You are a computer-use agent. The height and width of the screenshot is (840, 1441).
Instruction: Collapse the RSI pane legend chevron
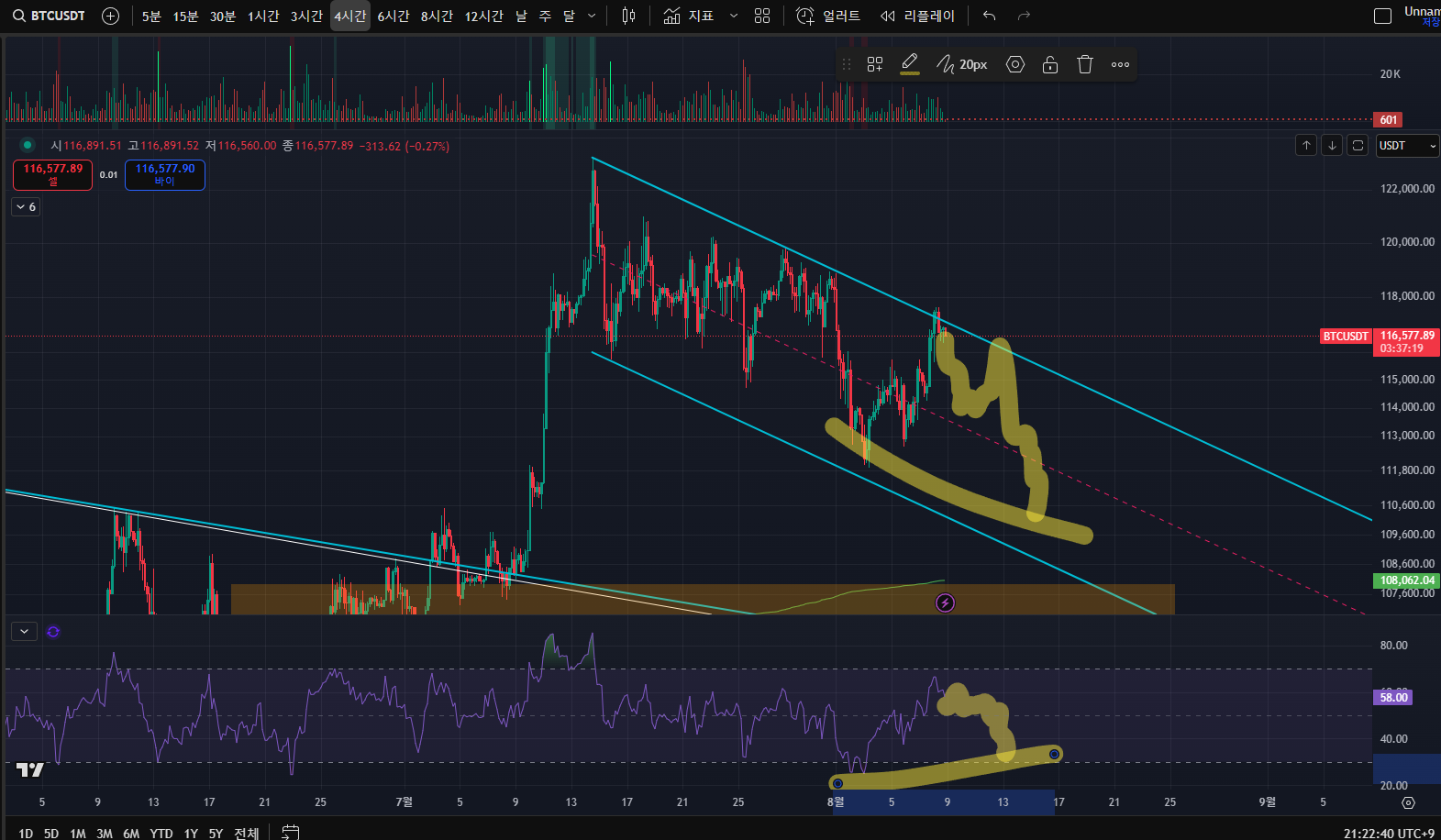tap(24, 631)
